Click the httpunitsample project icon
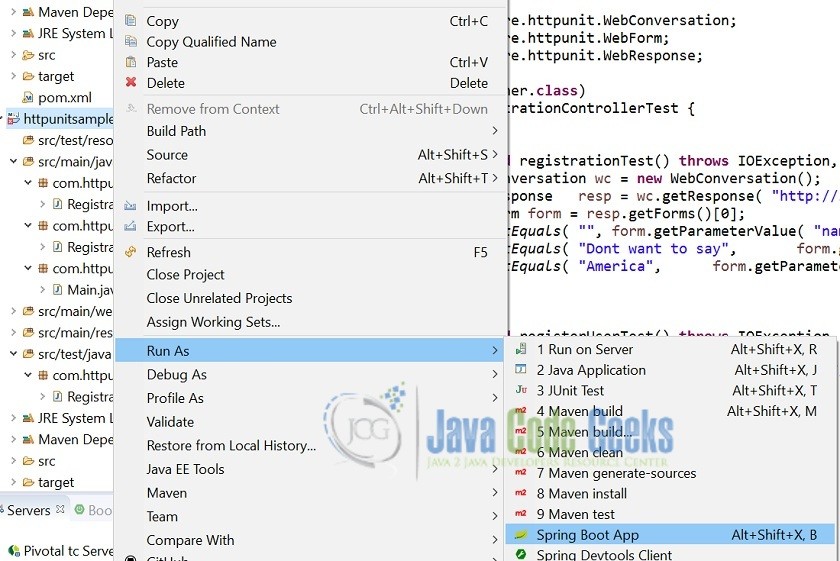 13,119
